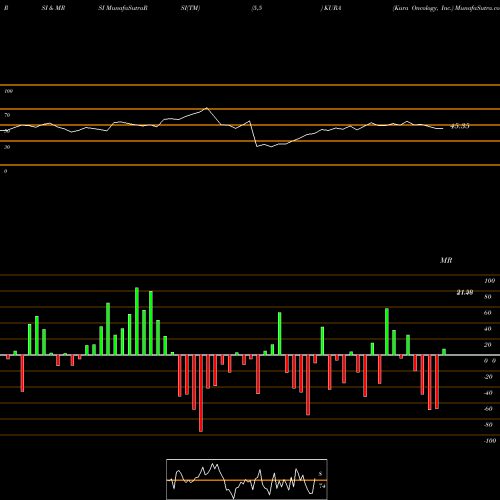500x500 pixels.
Task: Click the RSI value label '45.35'
Action: tap(460, 126)
